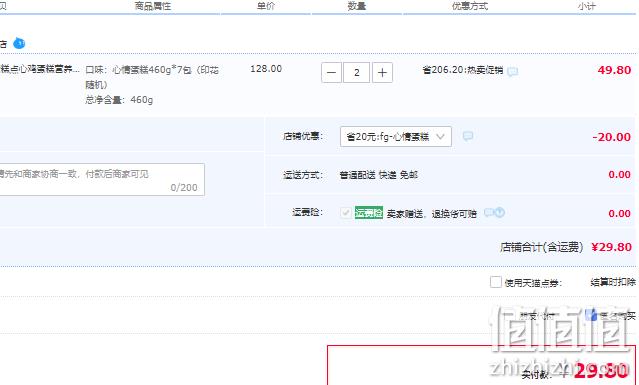This screenshot has height=385, width=639.
Task: Toggle the 运费险 checkbox
Action: coord(346,213)
